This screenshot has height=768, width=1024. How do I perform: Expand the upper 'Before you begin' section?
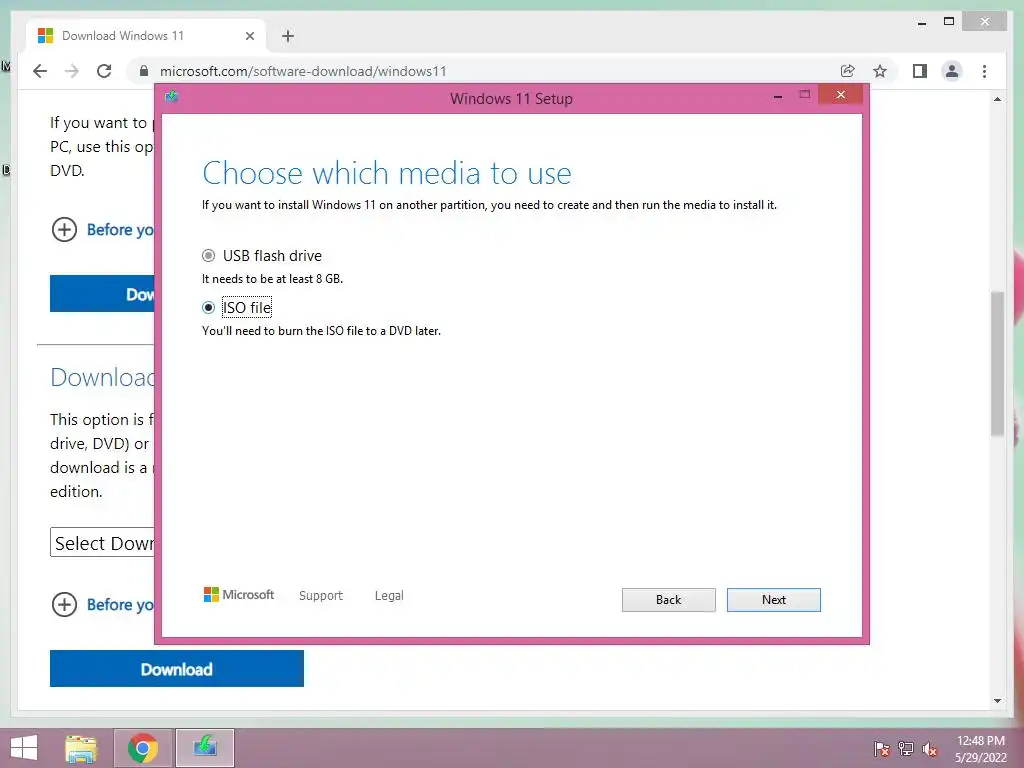coord(103,230)
